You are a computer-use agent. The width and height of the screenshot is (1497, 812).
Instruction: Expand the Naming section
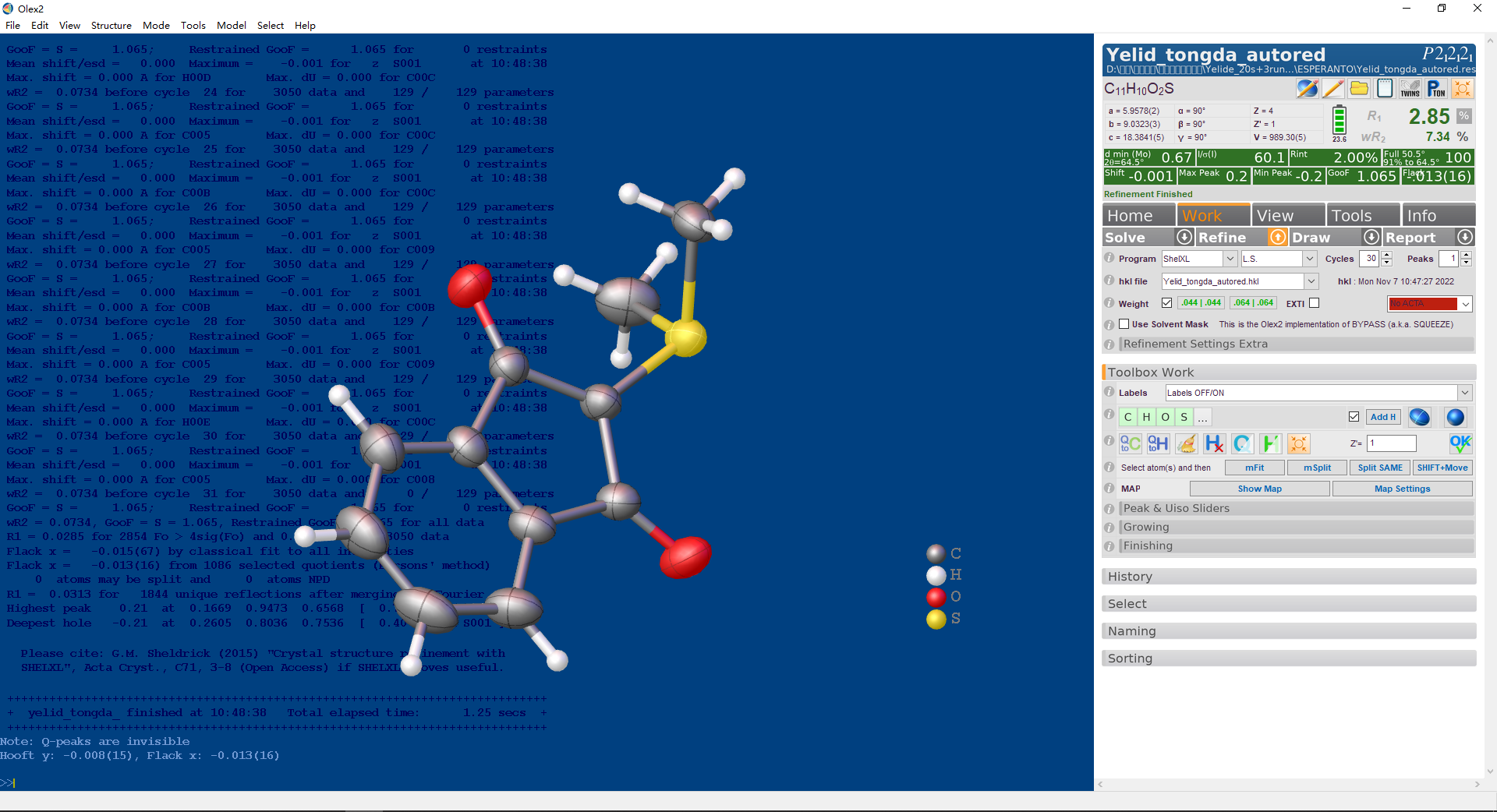pos(1289,631)
